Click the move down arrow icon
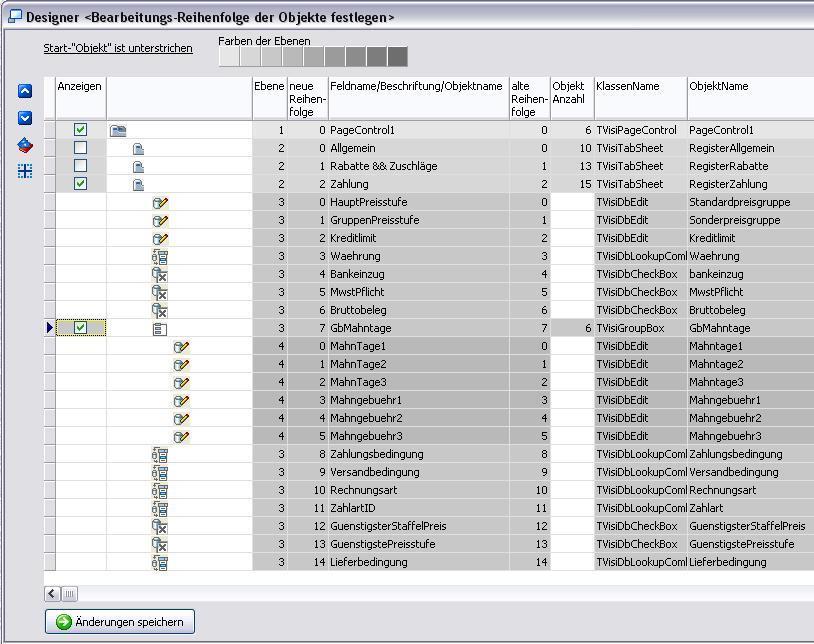This screenshot has width=814, height=644. pos(25,118)
